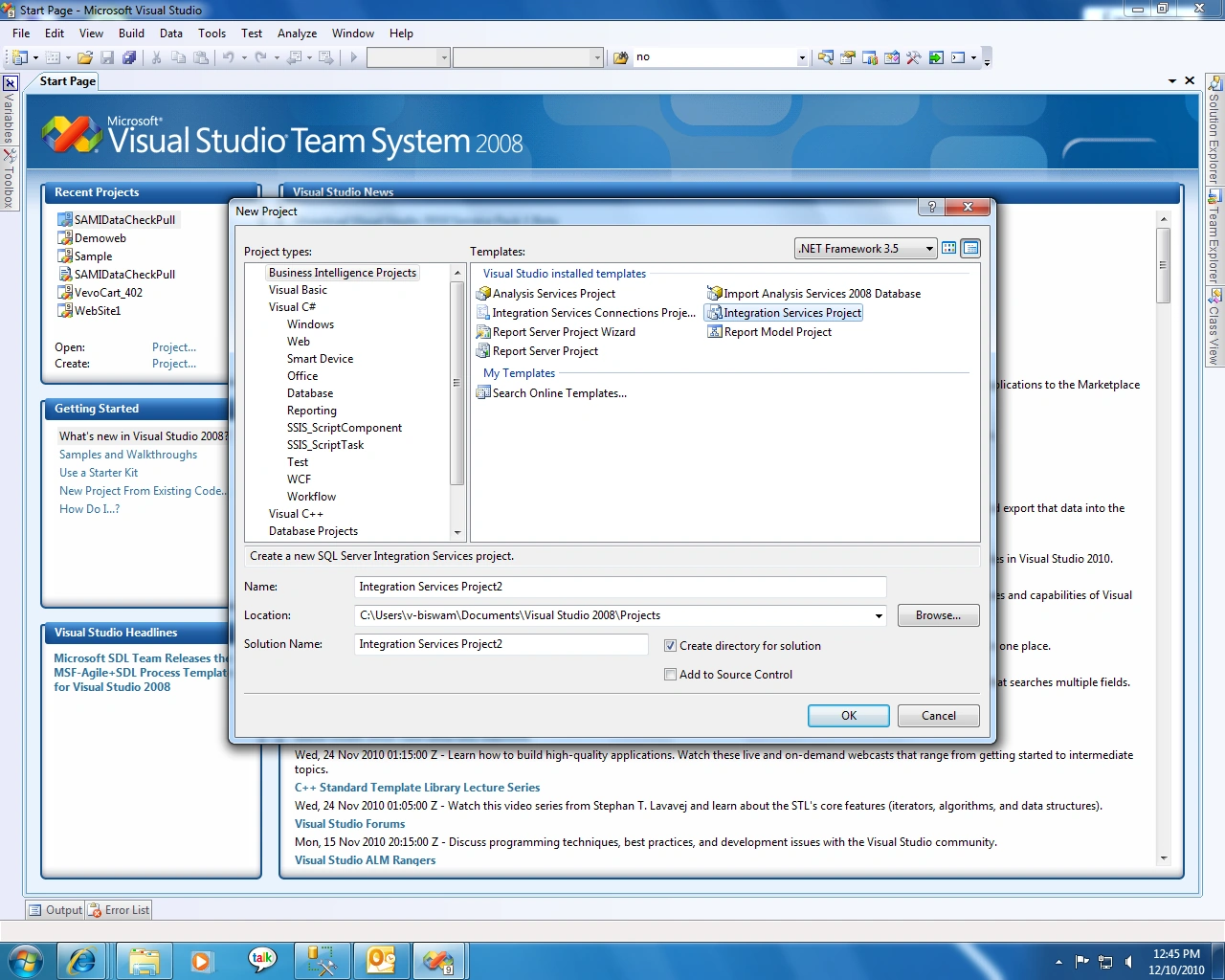Open the File menu
Image resolution: width=1225 pixels, height=980 pixels.
(21, 33)
